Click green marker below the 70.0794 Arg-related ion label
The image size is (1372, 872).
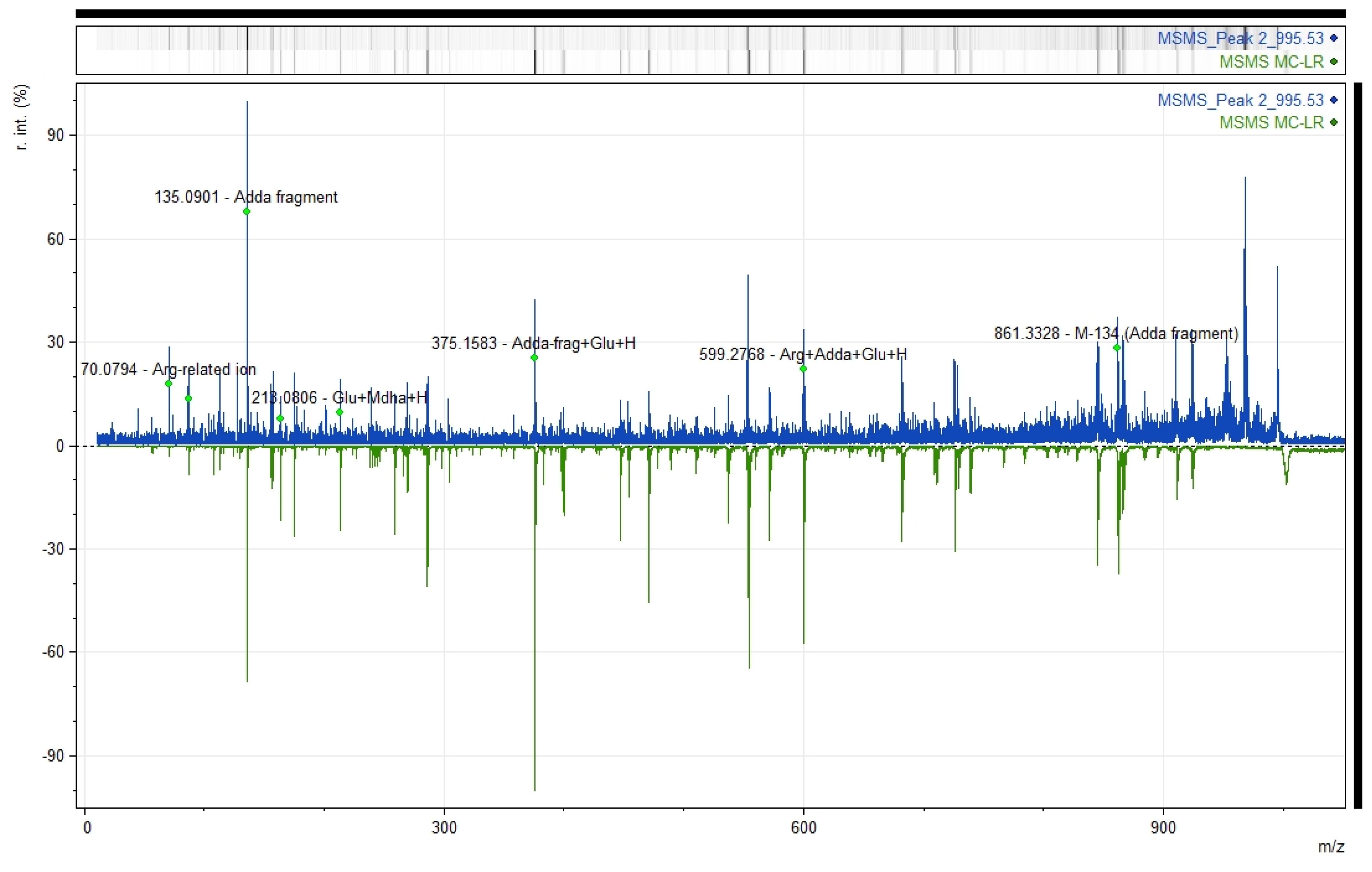click(x=169, y=384)
